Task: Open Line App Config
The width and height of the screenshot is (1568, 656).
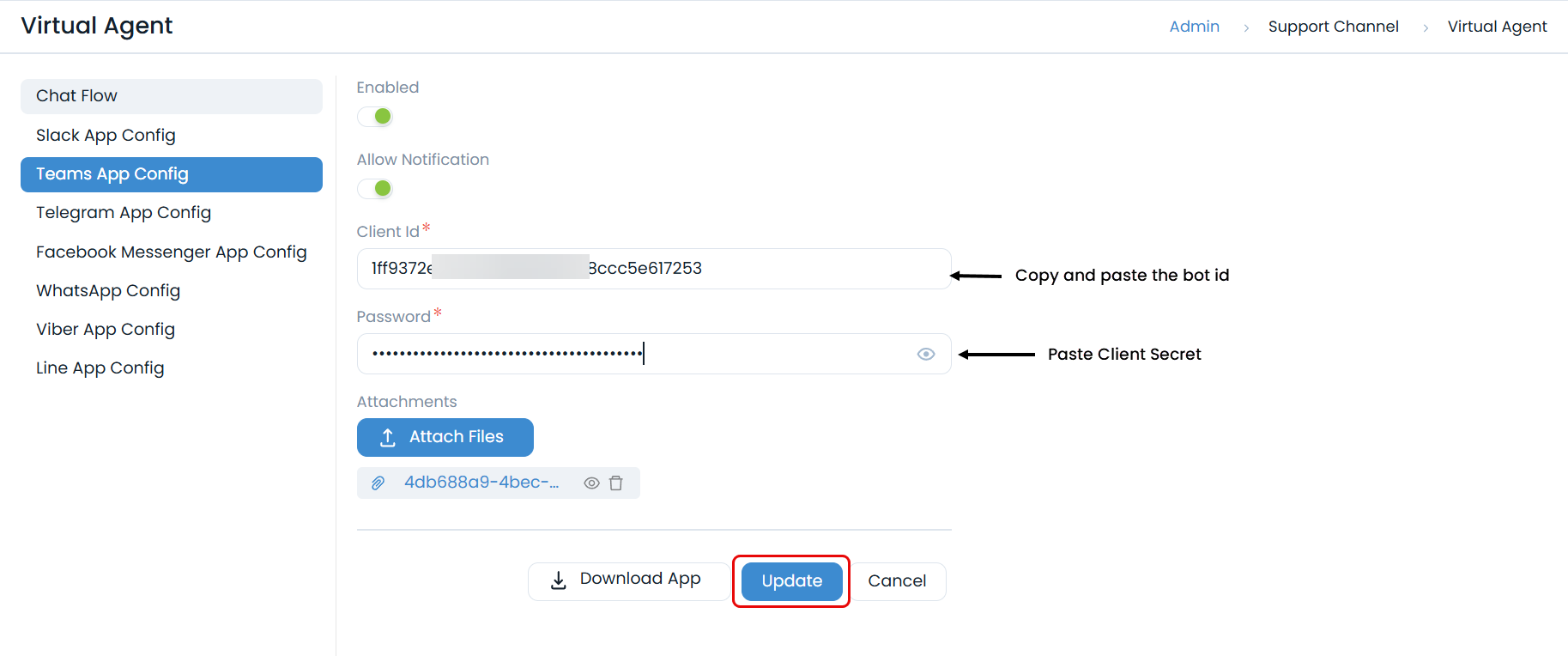Action: [100, 368]
